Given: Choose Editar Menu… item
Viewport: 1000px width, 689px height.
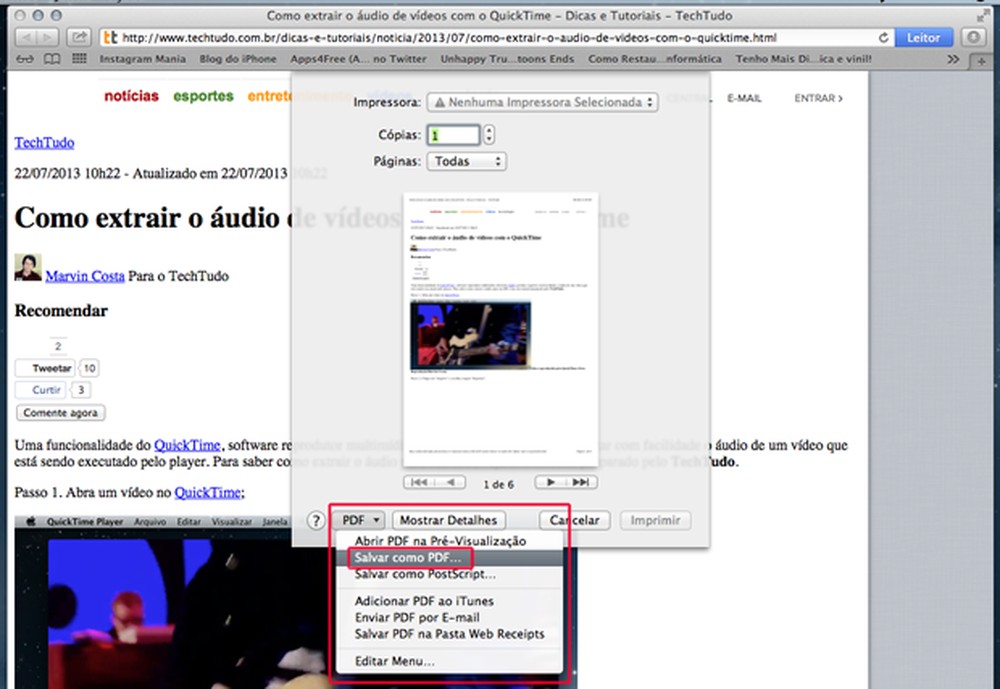Looking at the screenshot, I should pyautogui.click(x=449, y=661).
